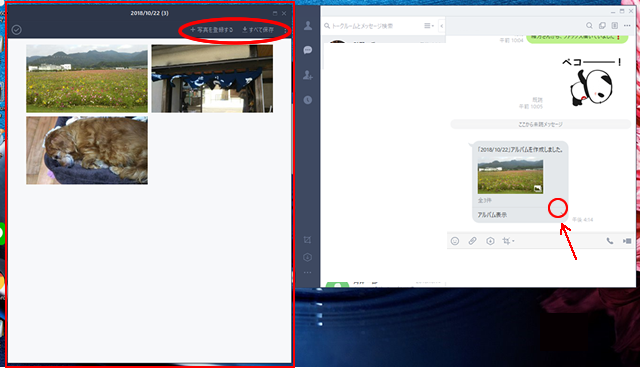Open the emoji sticker picker icon
640x368 pixels.
click(455, 241)
